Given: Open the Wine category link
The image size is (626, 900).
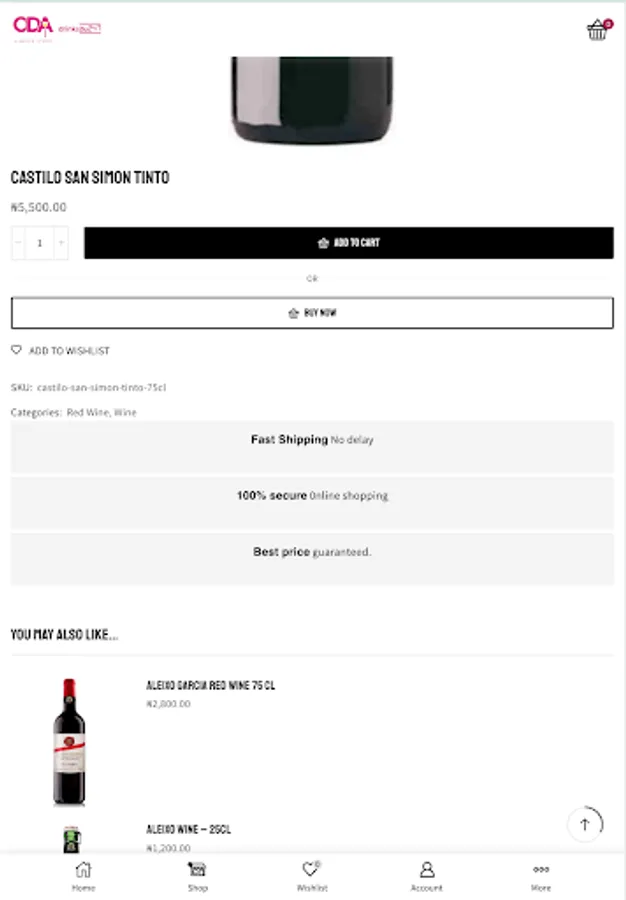Looking at the screenshot, I should tap(125, 412).
